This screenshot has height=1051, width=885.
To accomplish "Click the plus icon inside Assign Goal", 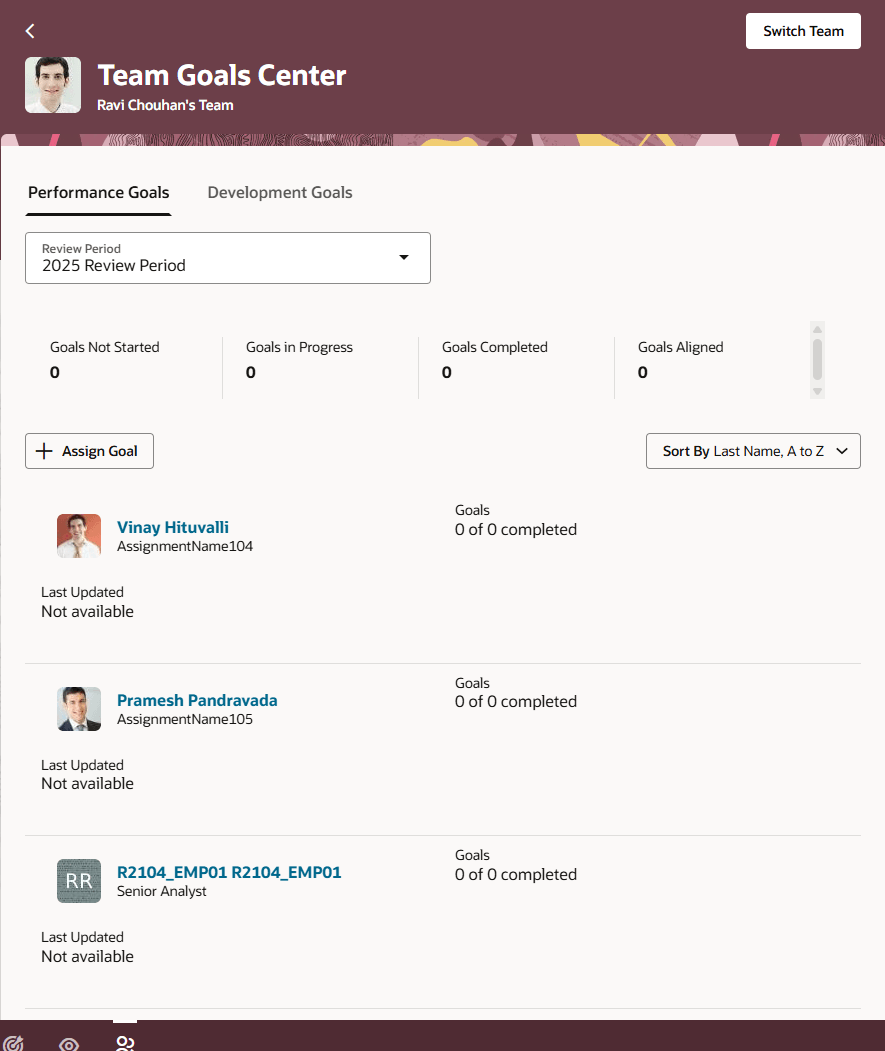I will pyautogui.click(x=45, y=451).
